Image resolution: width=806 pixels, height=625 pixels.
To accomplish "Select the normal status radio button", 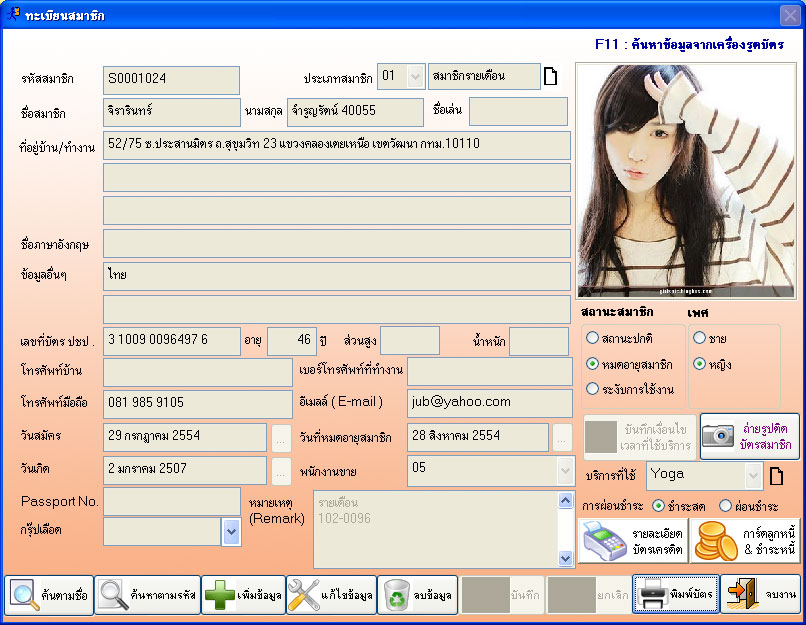I will coord(593,338).
